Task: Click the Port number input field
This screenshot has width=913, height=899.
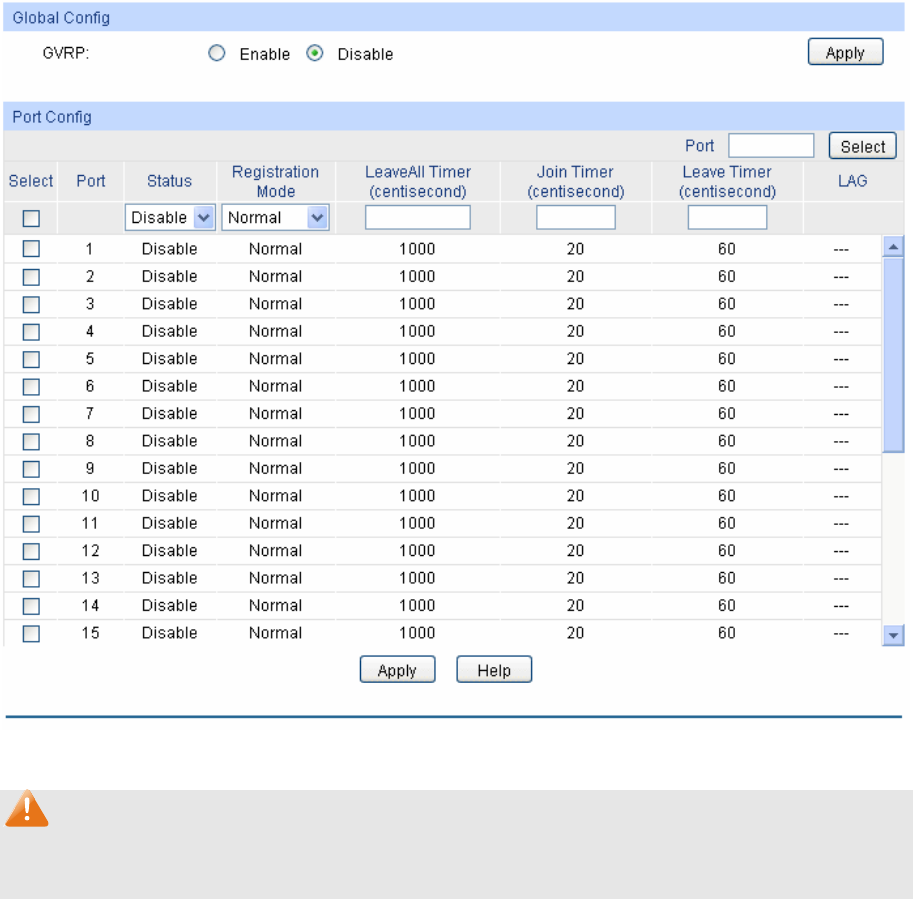Action: 771,146
